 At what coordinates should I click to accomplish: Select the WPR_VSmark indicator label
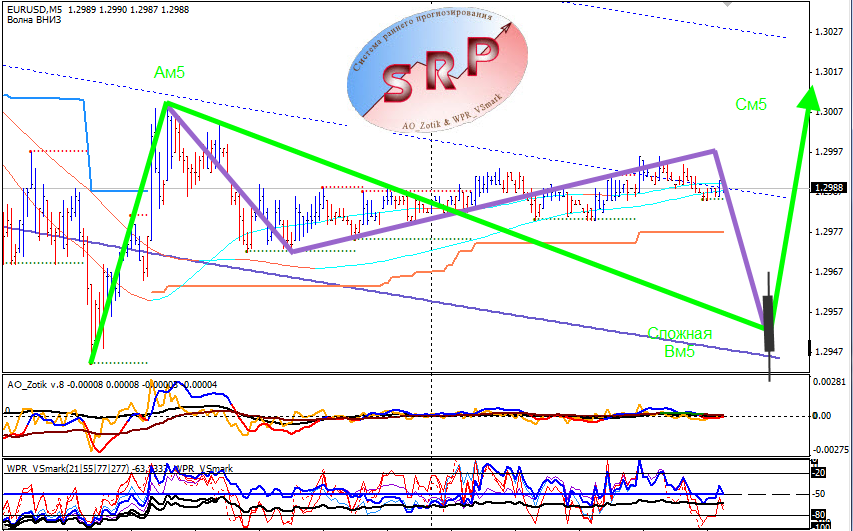point(120,468)
